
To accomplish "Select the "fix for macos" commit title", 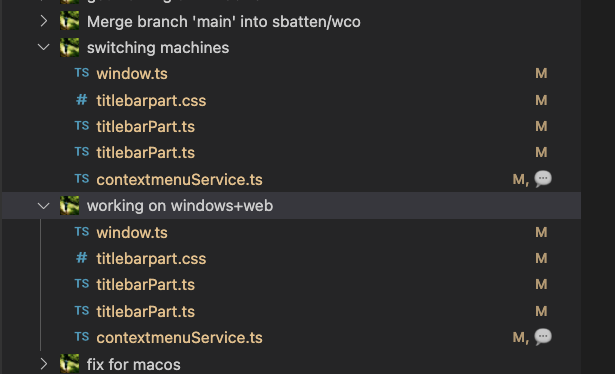I will point(133,365).
